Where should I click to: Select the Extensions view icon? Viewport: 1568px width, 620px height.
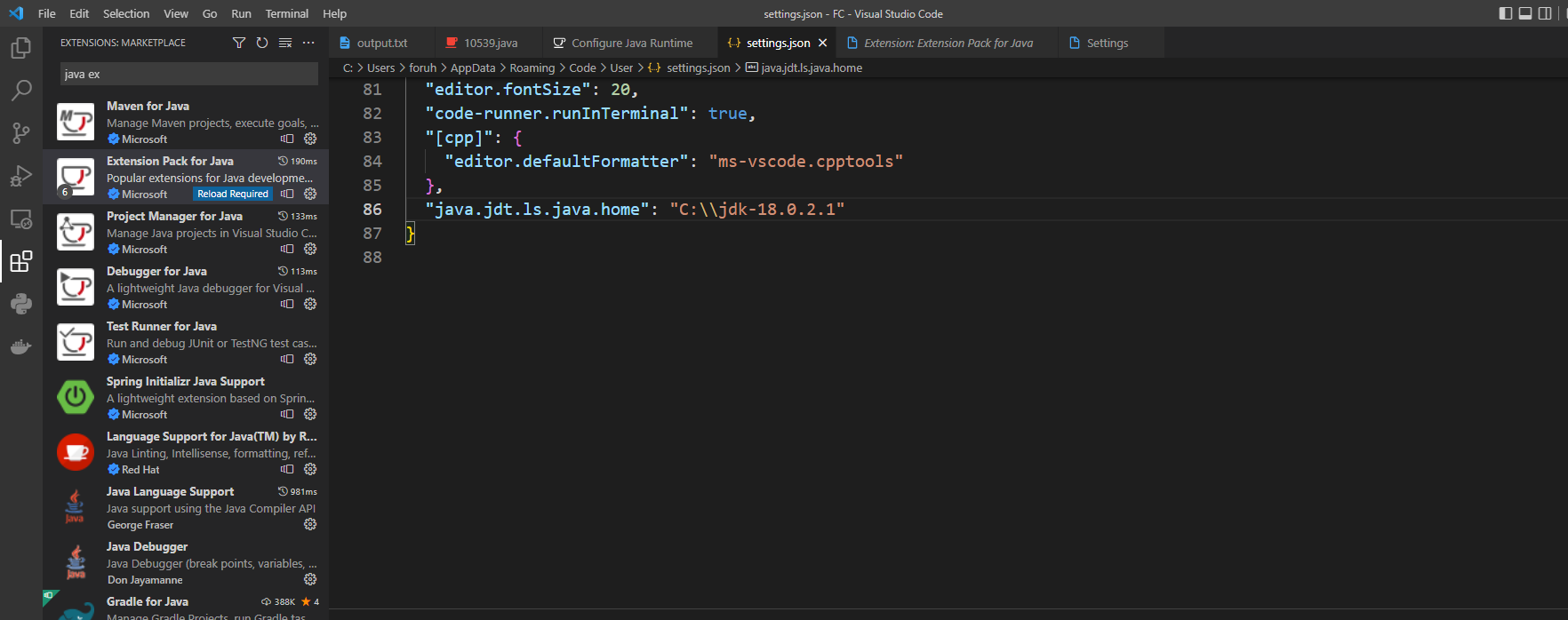click(20, 261)
